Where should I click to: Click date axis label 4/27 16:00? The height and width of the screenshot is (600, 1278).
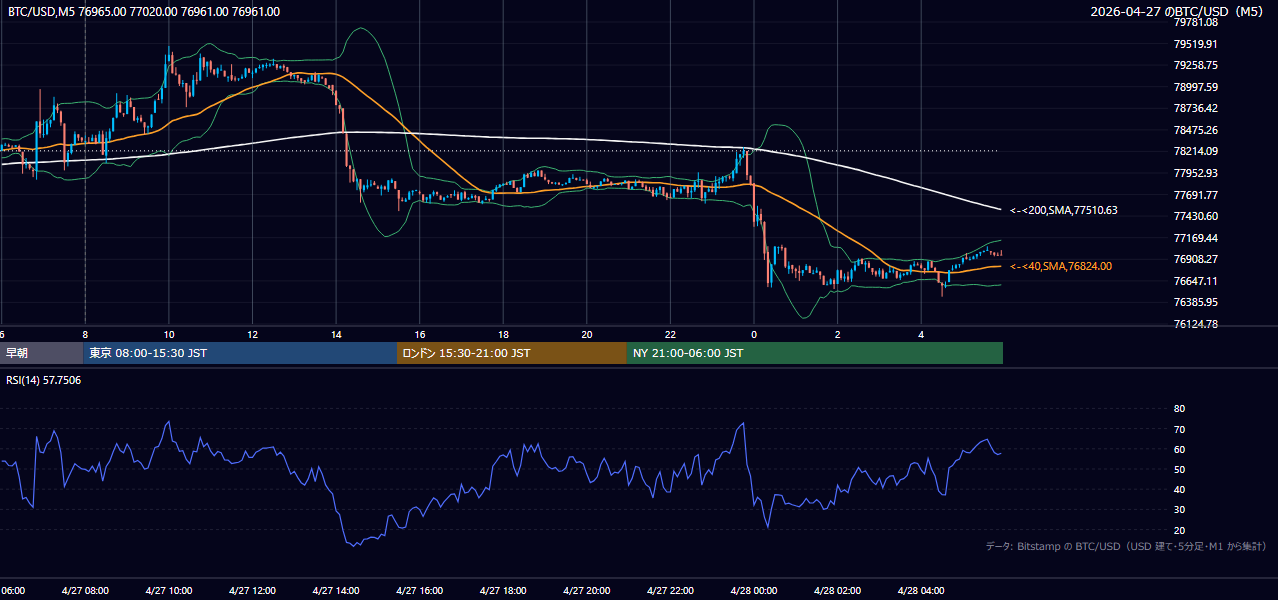(419, 590)
